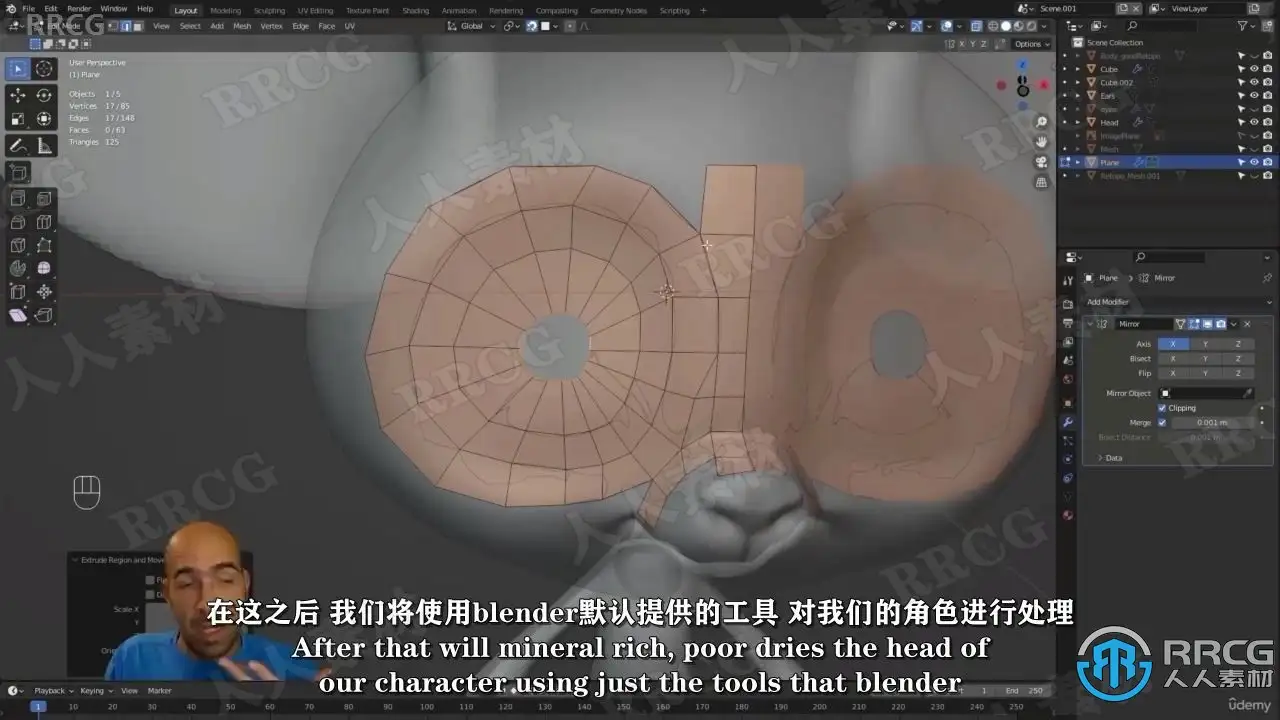Select the Cursor tool icon
1280x720 pixels.
44,68
